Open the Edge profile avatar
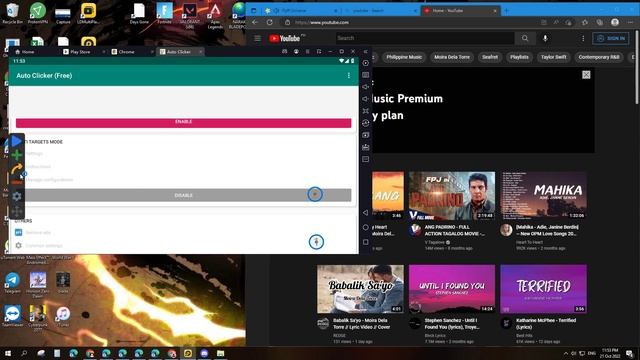This screenshot has width=640, height=360. point(615,22)
